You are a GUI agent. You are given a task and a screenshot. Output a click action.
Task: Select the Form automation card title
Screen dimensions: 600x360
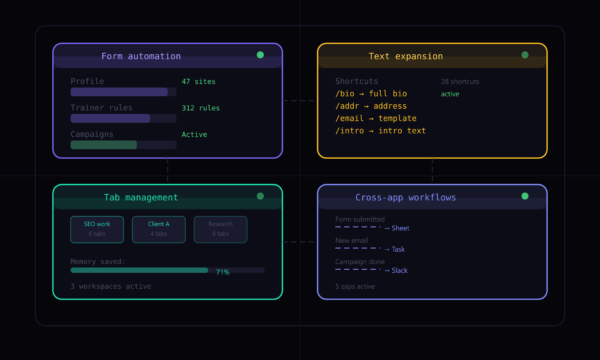(141, 56)
